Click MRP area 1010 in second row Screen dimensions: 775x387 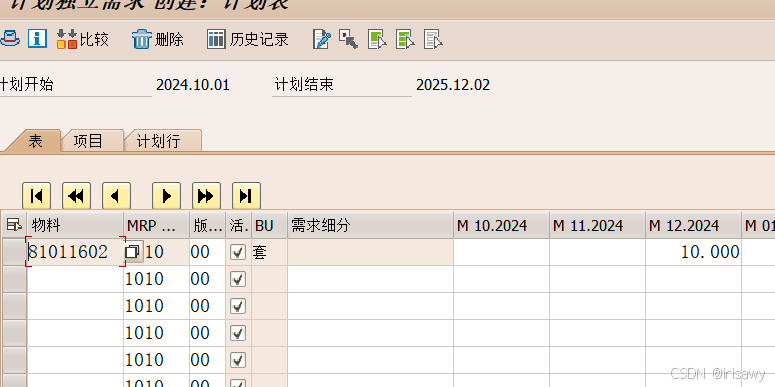coord(157,279)
